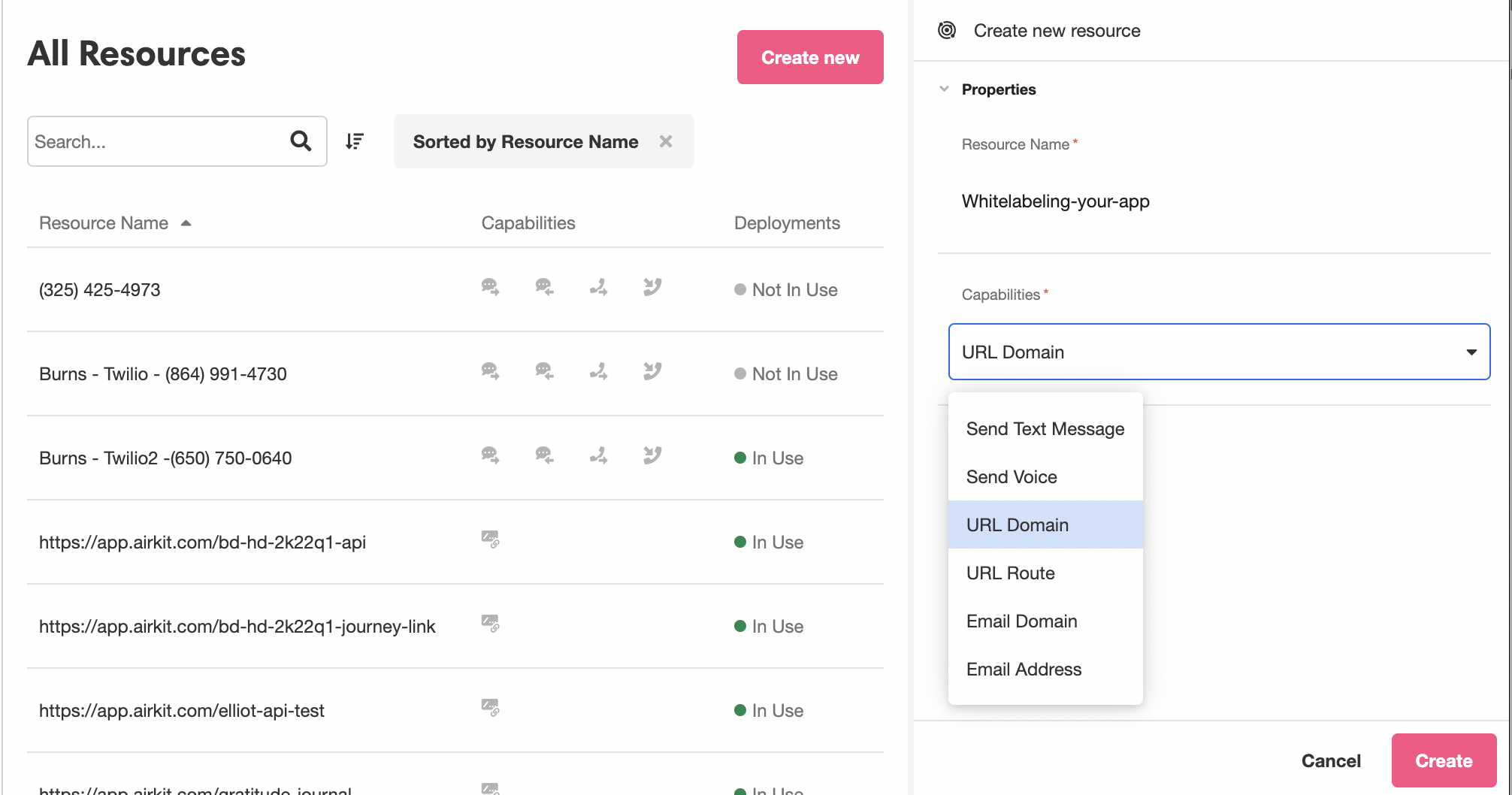The height and width of the screenshot is (795, 1512).
Task: Click outbound call icon for (325) 425-4973
Action: pos(598,287)
